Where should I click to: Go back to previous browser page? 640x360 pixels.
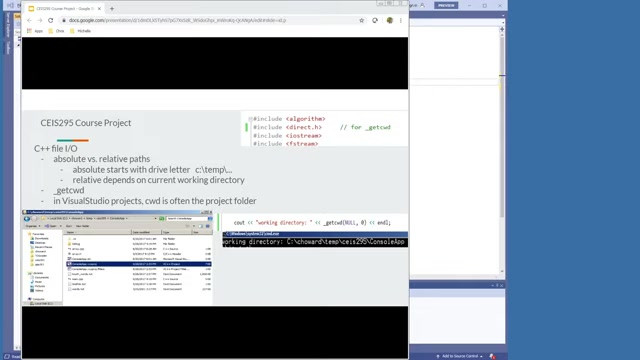[x=29, y=20]
